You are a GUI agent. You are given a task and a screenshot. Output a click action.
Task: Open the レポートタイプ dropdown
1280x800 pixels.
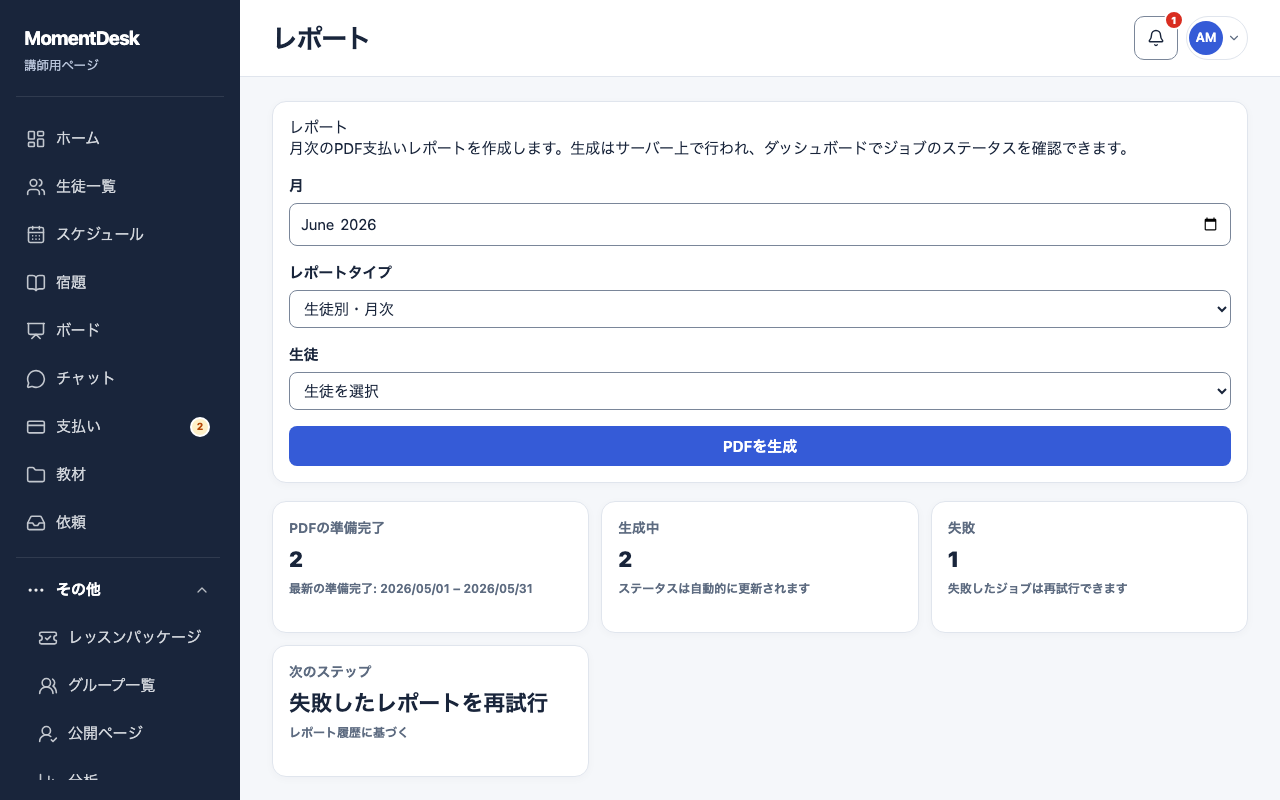pyautogui.click(x=760, y=309)
